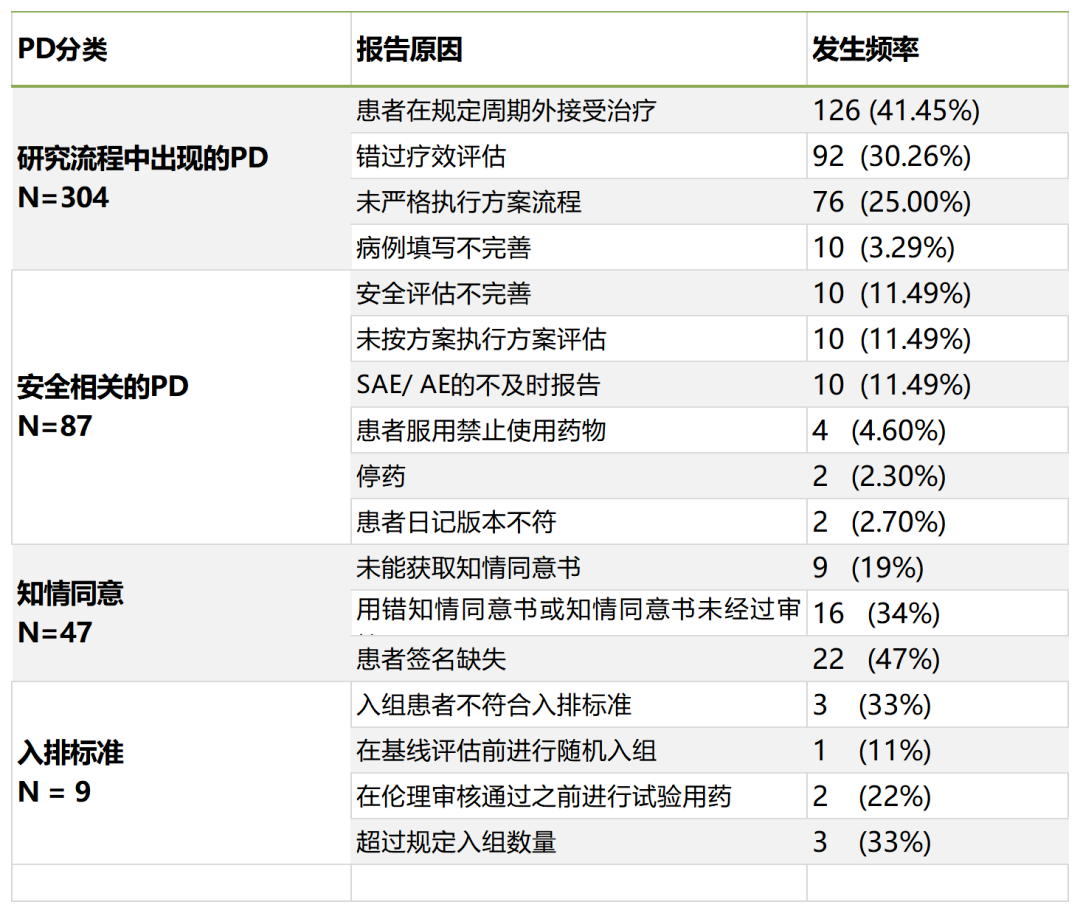Select the 超过规定入组数量 cell
The image size is (1080, 913).
coord(456,842)
